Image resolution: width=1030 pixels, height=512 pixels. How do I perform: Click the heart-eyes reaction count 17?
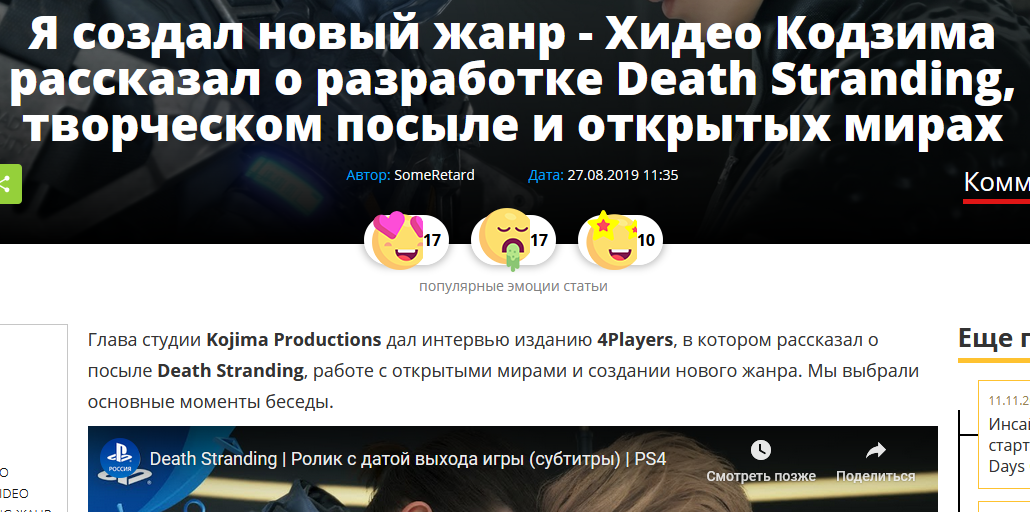pos(432,241)
